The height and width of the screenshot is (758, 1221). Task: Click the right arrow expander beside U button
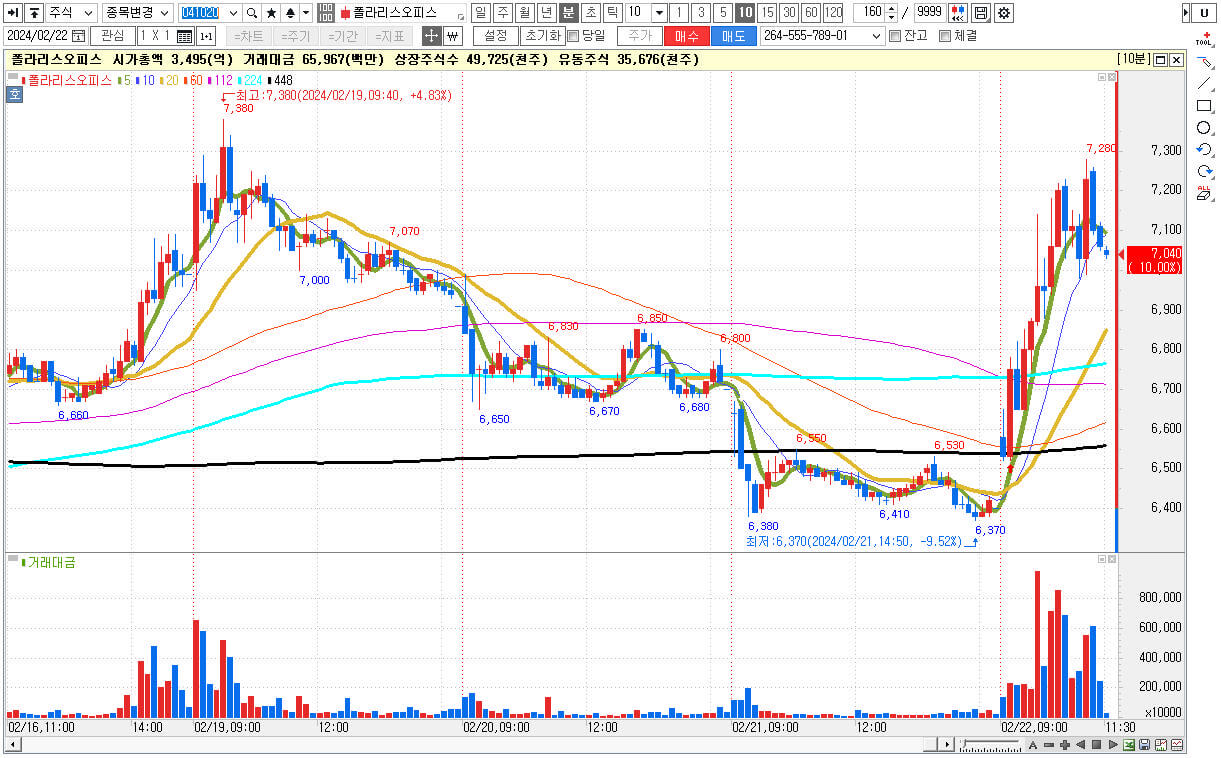coord(1186,13)
